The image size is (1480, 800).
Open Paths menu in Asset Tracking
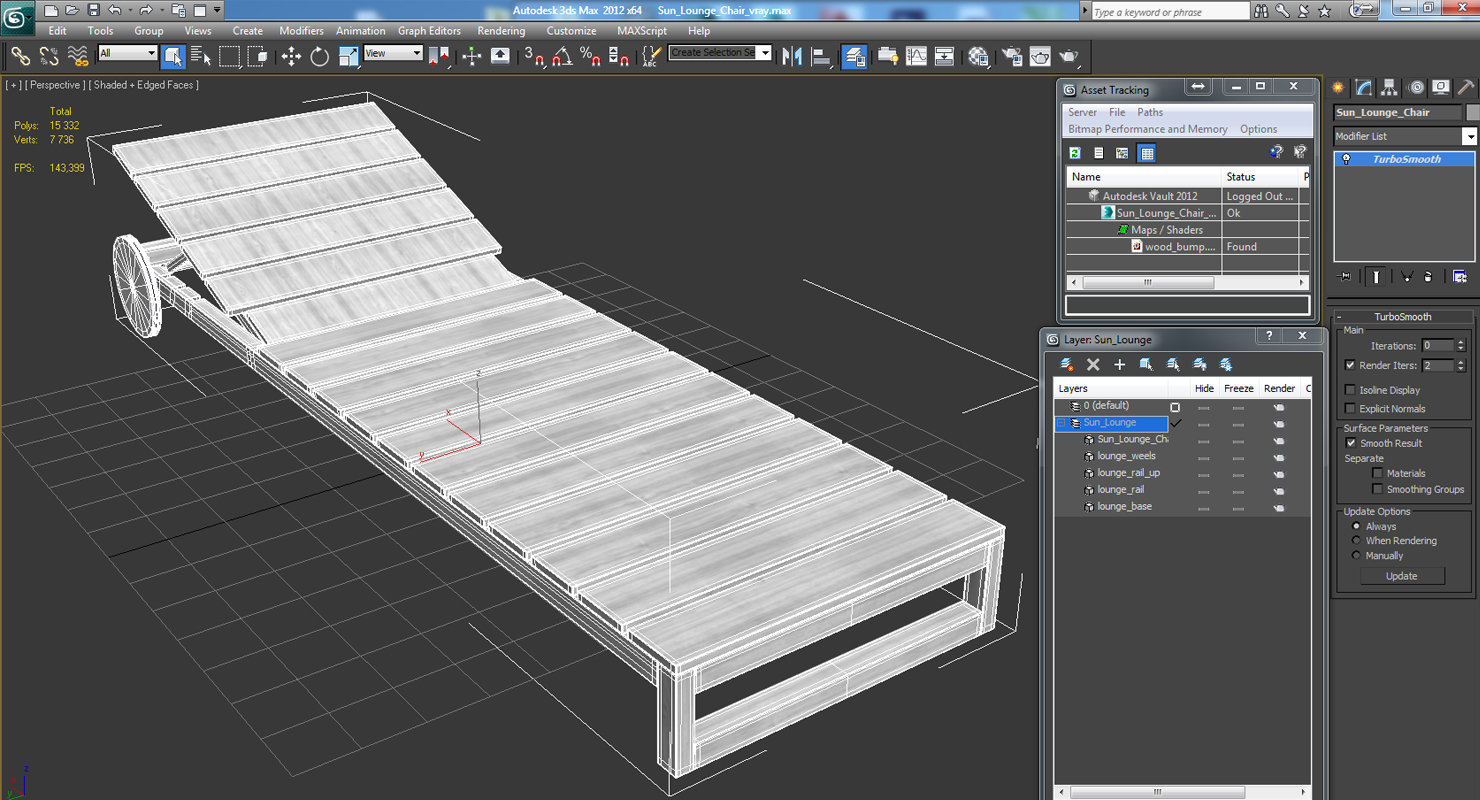1150,112
